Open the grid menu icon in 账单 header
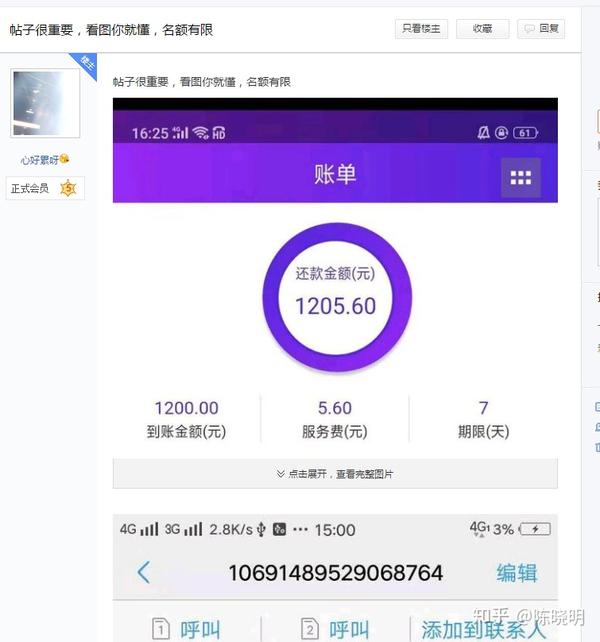The height and width of the screenshot is (642, 600). coord(521,178)
